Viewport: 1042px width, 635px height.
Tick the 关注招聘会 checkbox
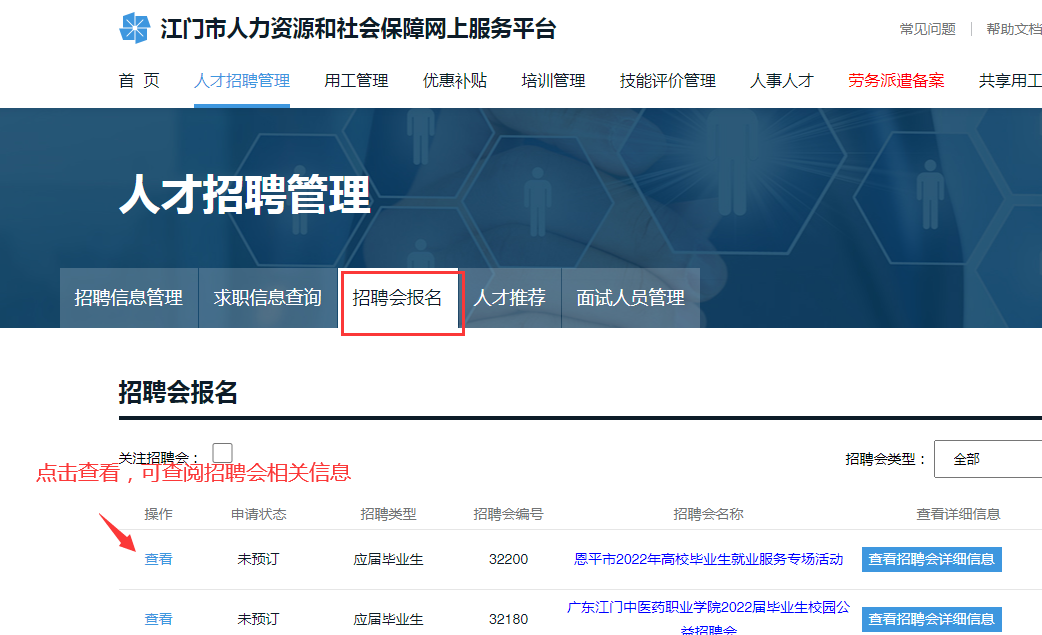[222, 453]
